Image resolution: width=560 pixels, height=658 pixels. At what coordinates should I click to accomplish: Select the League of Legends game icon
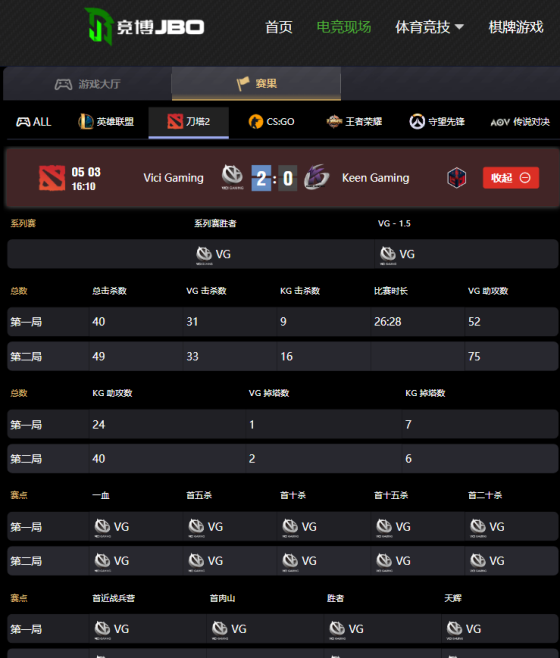point(86,122)
